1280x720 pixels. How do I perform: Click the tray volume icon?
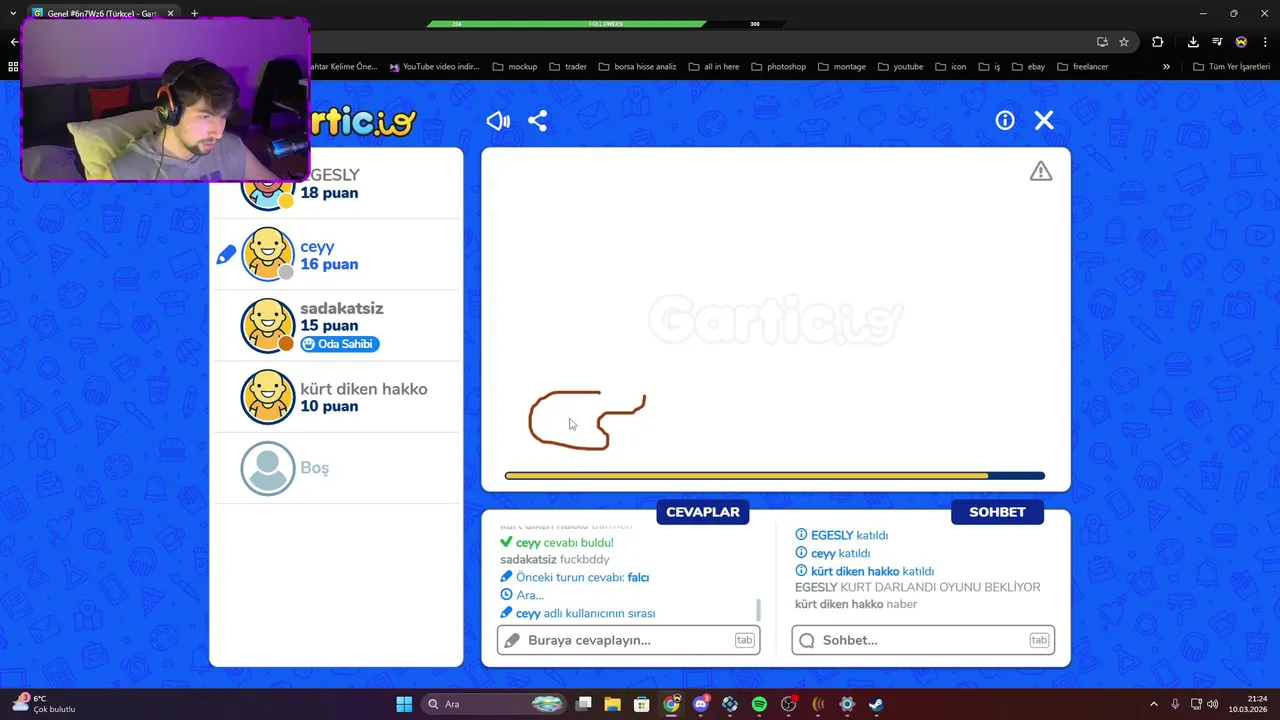point(1213,704)
